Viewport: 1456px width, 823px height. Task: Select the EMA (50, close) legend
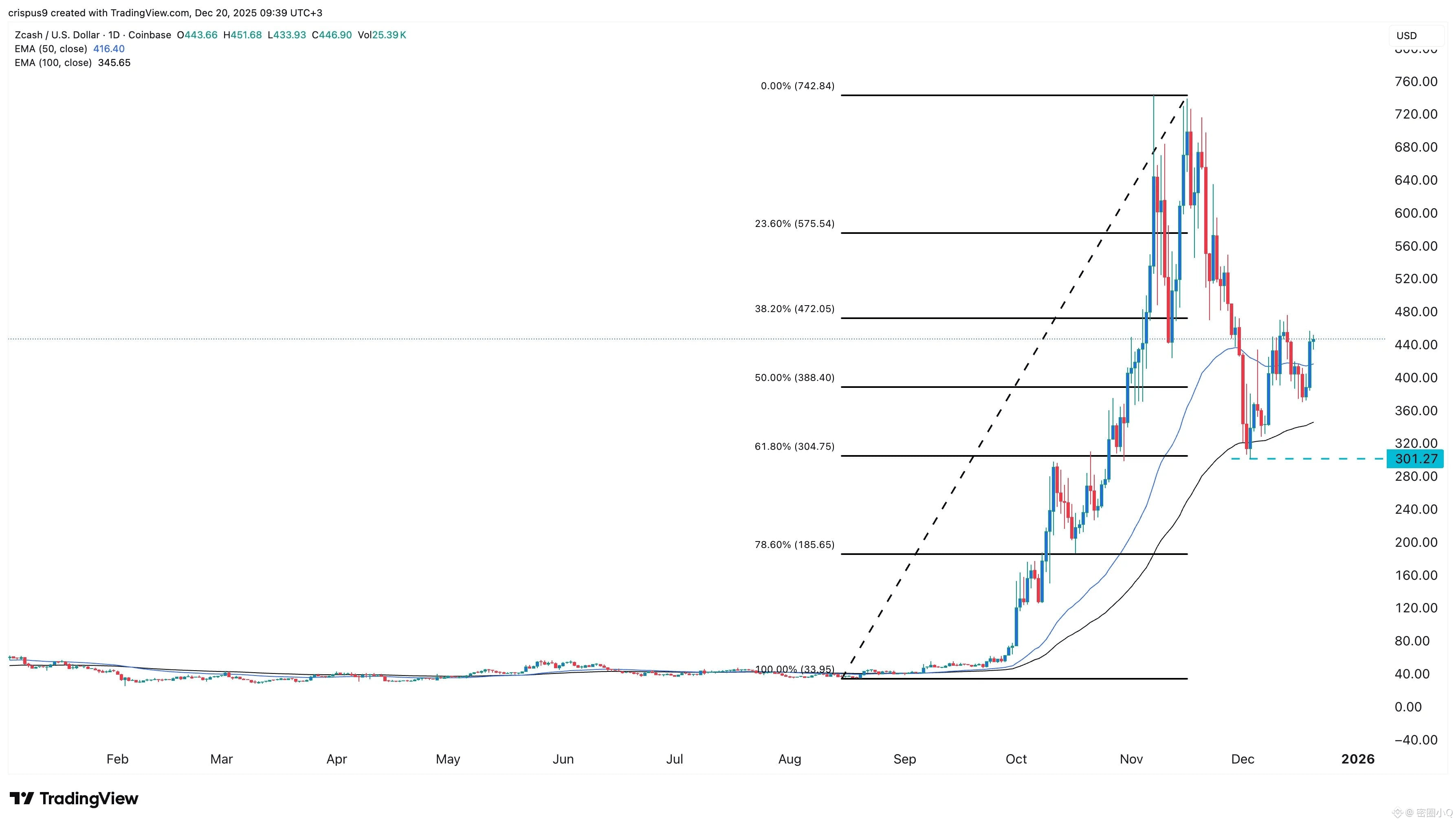(x=51, y=48)
